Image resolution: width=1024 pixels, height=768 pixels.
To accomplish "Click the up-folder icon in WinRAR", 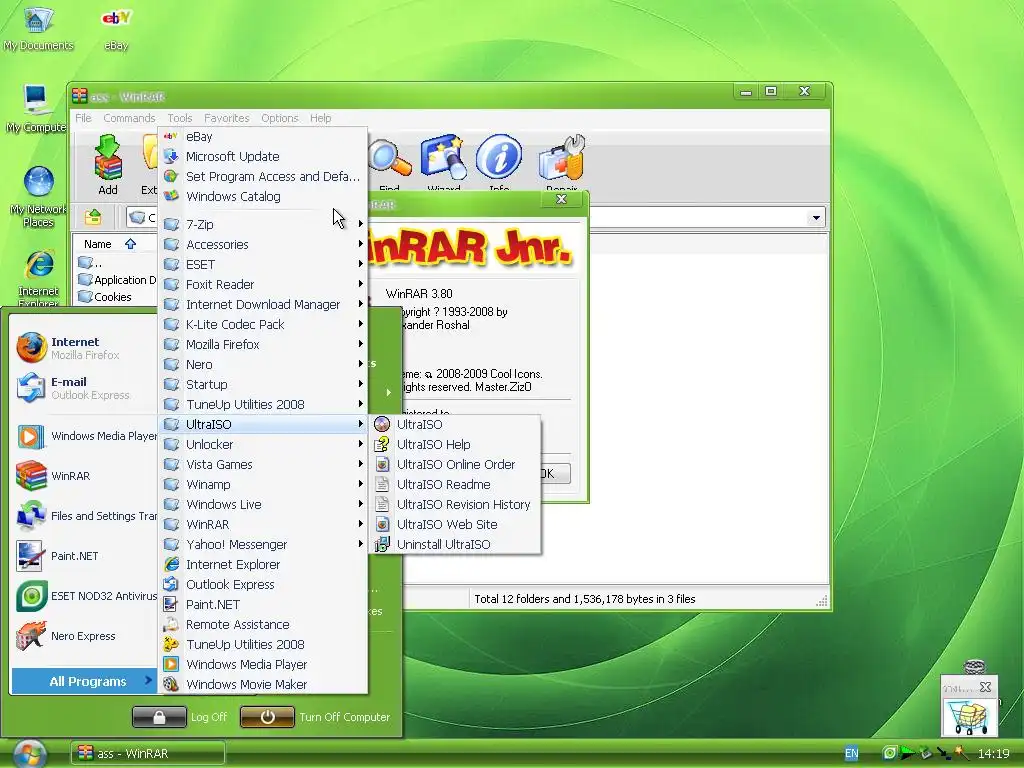I will 93,217.
